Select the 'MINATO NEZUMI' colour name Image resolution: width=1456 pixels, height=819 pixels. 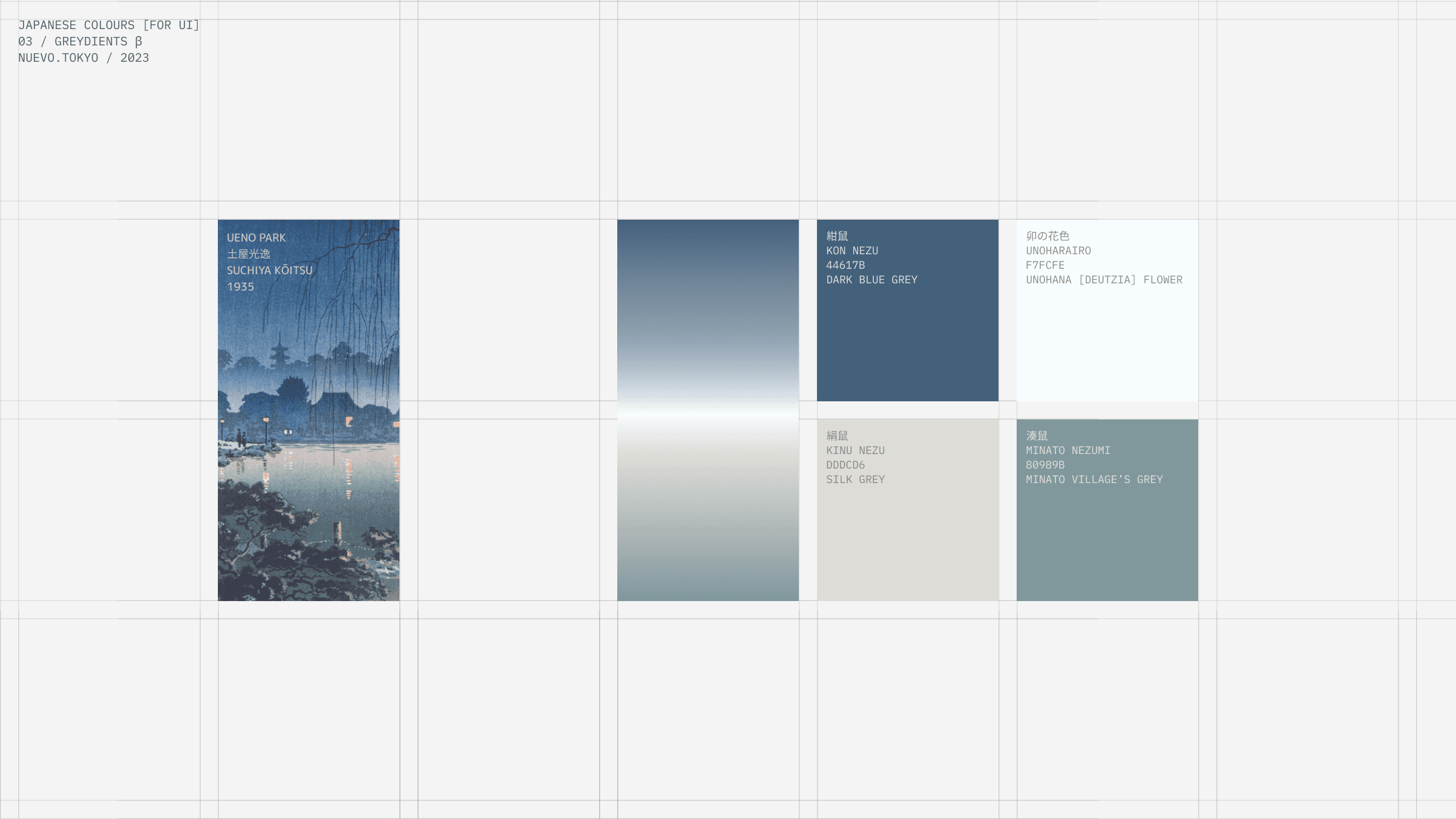tap(1068, 450)
